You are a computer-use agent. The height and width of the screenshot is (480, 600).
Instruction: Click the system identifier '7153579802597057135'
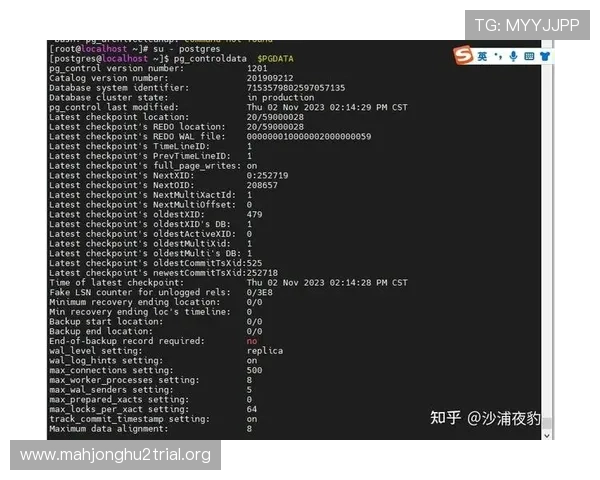pos(296,88)
